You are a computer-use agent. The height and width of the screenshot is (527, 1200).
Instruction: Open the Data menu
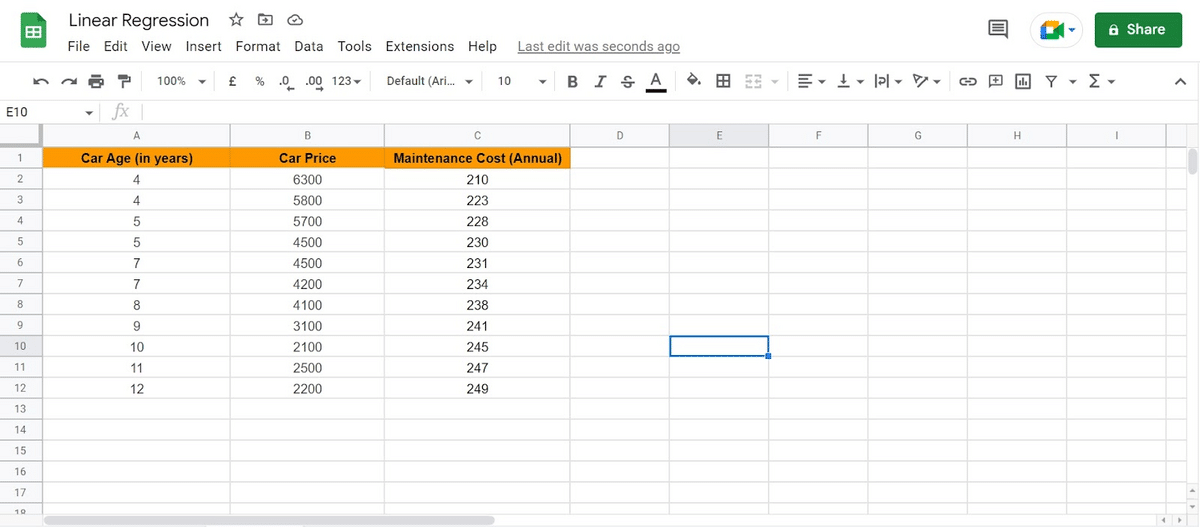309,46
